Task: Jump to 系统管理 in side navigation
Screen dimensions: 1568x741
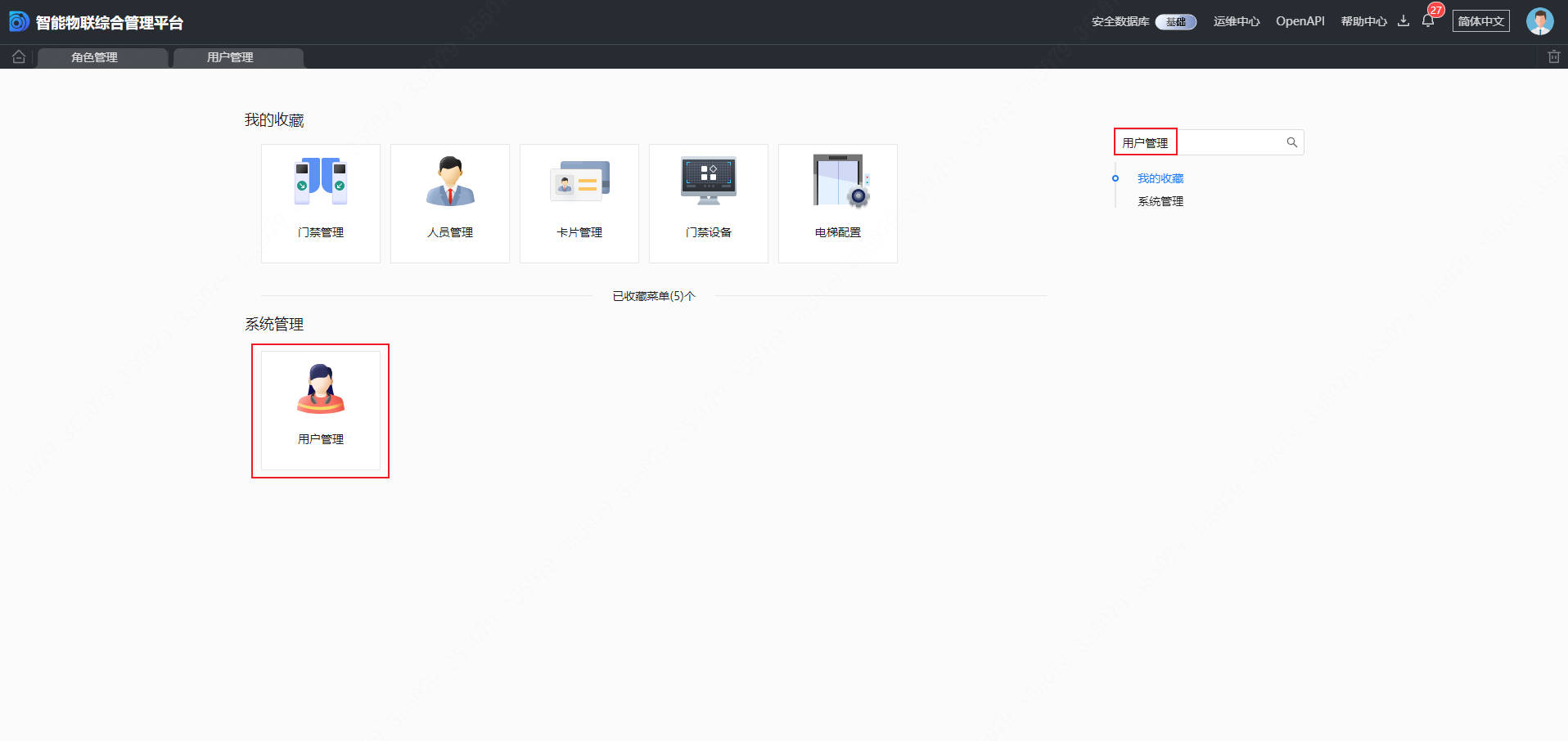Action: pyautogui.click(x=1160, y=201)
